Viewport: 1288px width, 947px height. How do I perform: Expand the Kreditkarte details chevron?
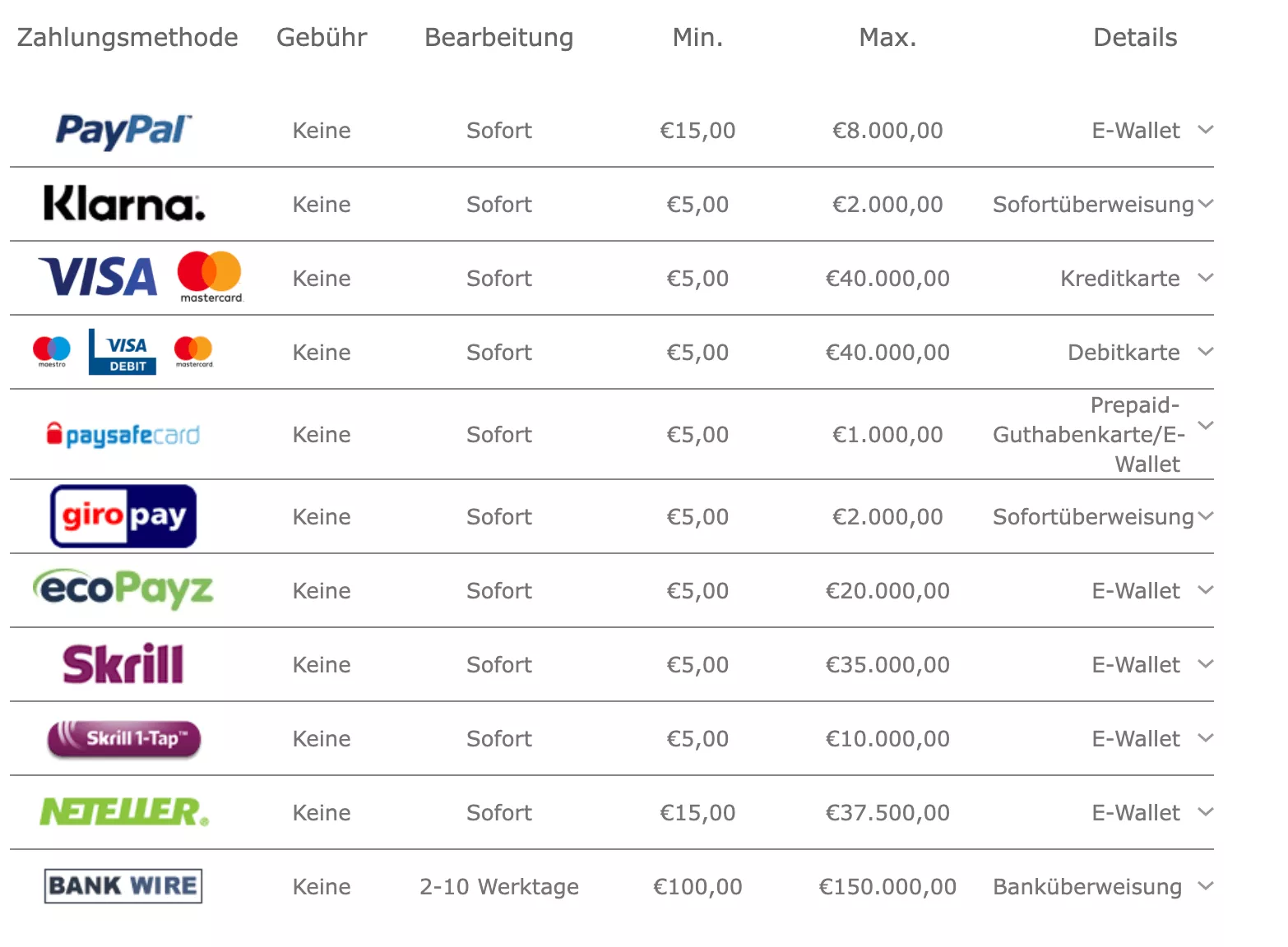(1206, 278)
